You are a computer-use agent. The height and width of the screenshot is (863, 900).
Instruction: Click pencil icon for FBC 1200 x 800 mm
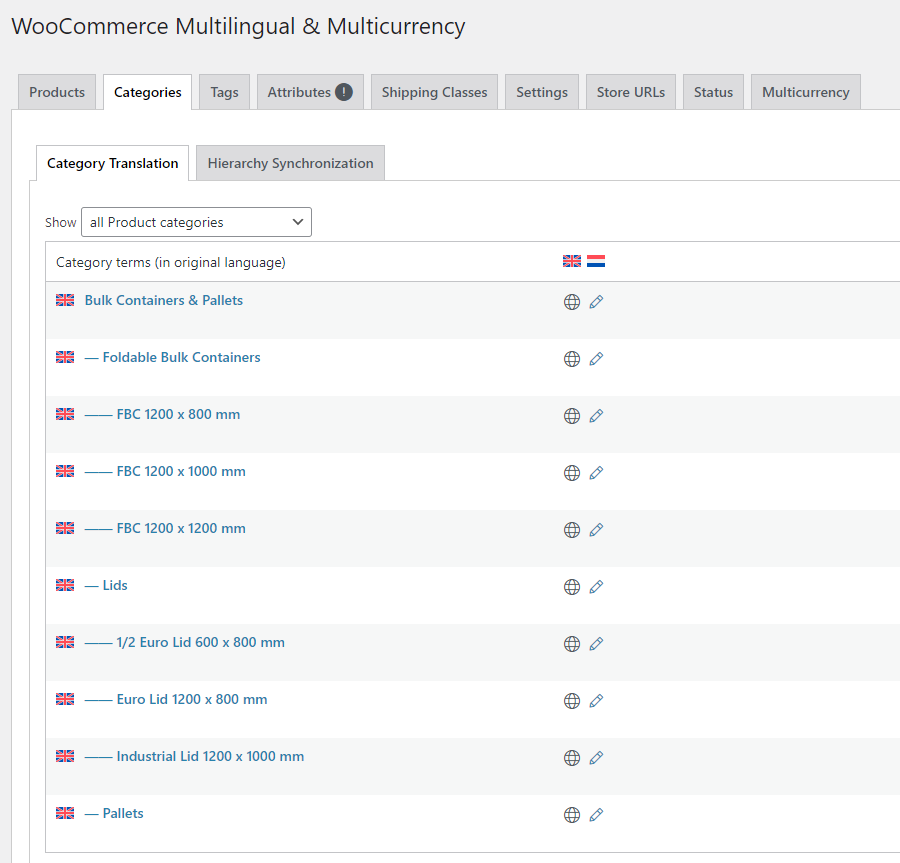pos(596,416)
